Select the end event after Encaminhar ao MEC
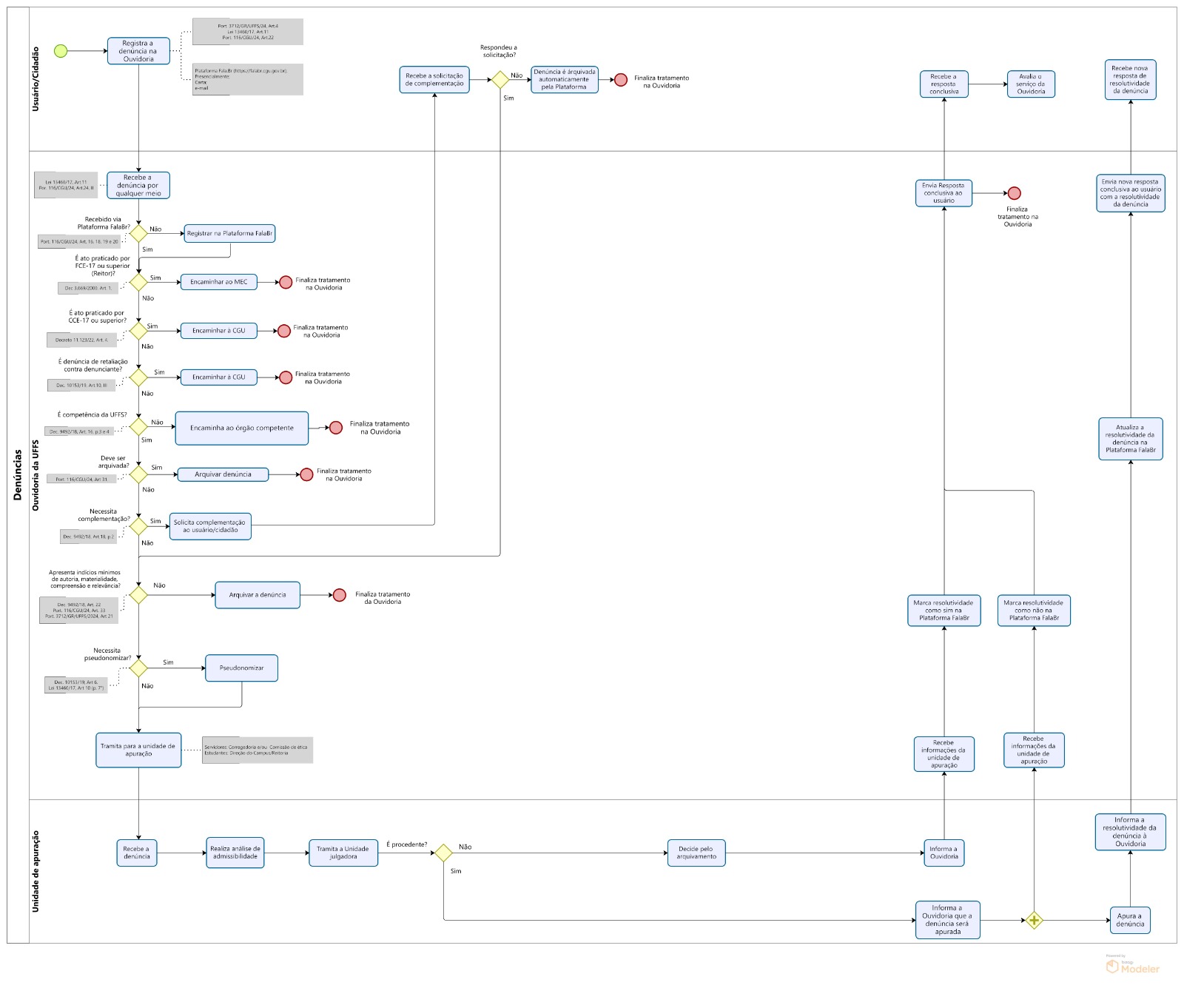 (x=286, y=283)
